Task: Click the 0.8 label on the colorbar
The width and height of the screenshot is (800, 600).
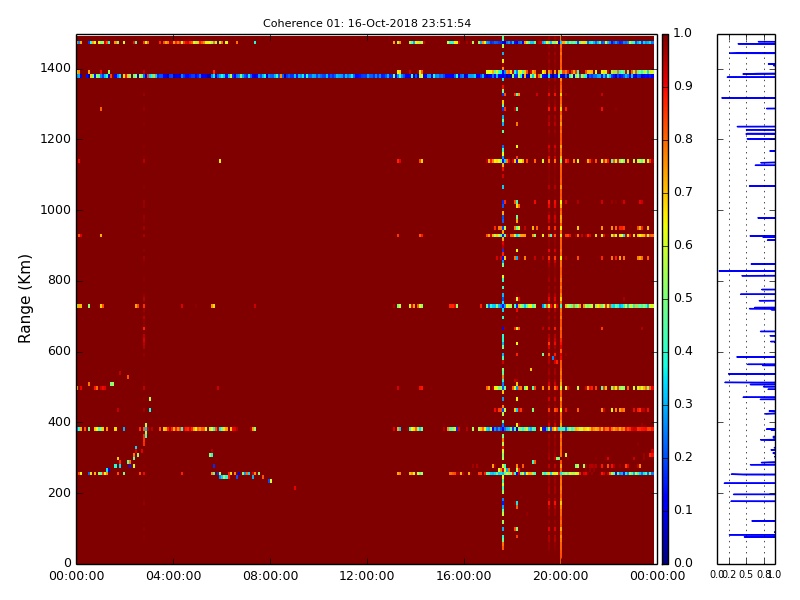Action: click(683, 139)
